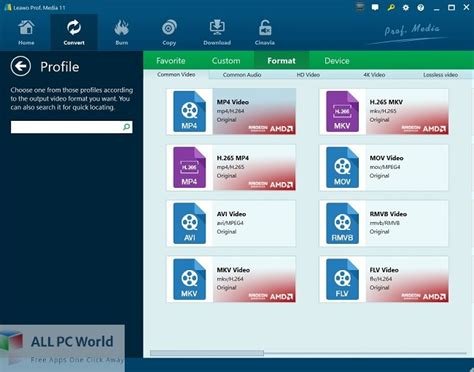Image resolution: width=474 pixels, height=372 pixels.
Task: Click the AVI file icon
Action: click(x=189, y=223)
